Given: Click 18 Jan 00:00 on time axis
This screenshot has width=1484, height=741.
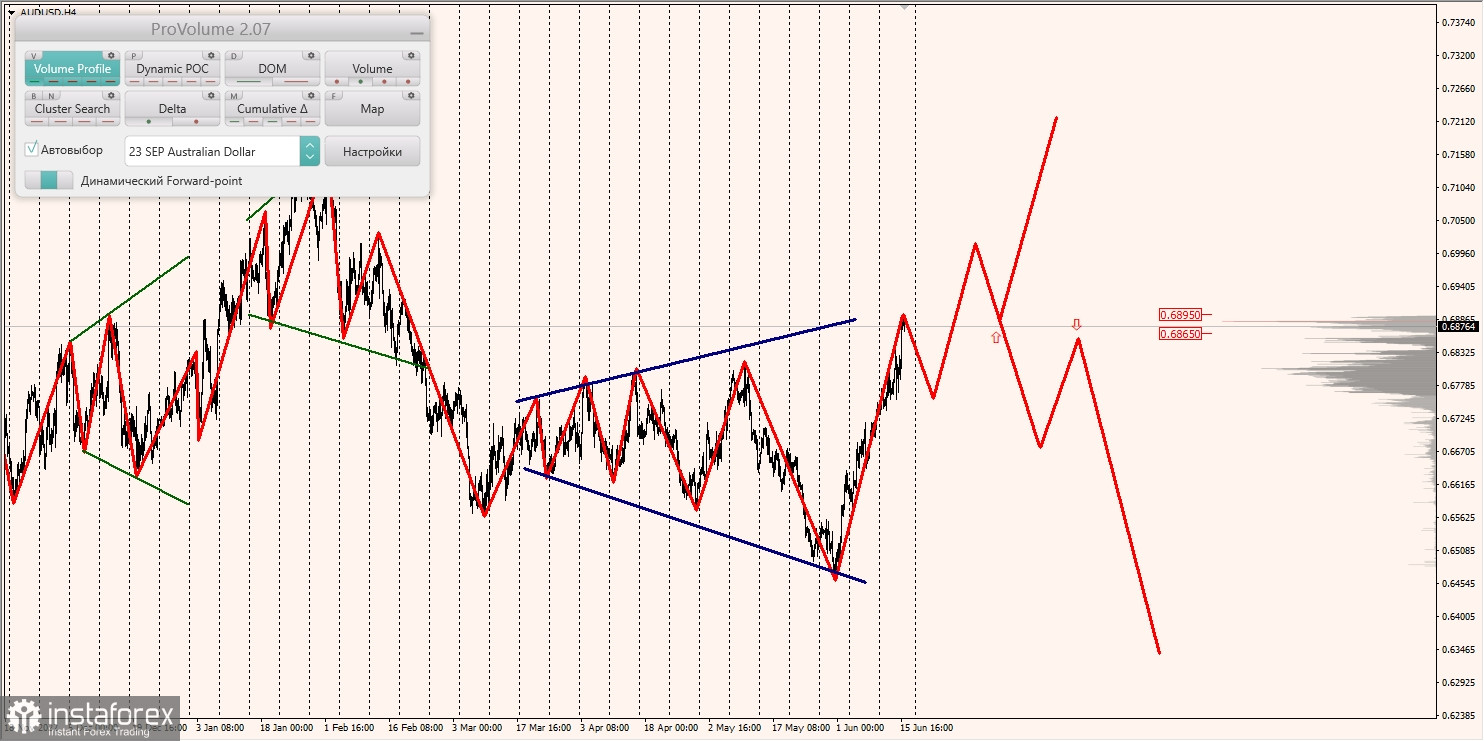Looking at the screenshot, I should pyautogui.click(x=286, y=728).
